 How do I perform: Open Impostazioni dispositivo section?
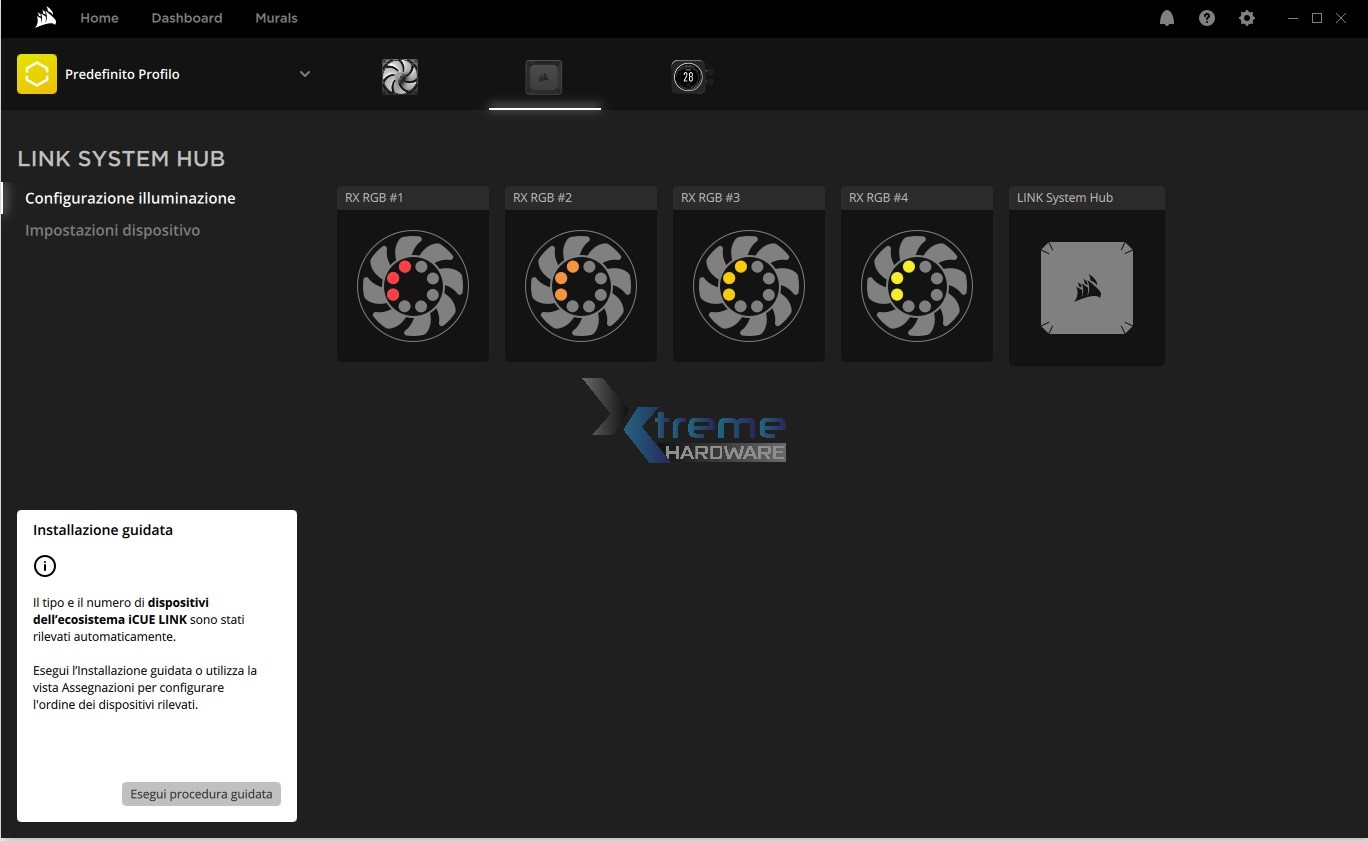coord(112,230)
